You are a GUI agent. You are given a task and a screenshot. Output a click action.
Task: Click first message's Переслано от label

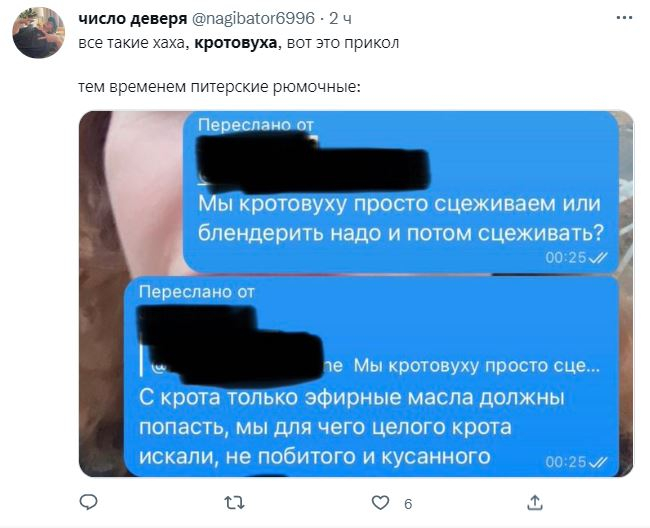[256, 125]
